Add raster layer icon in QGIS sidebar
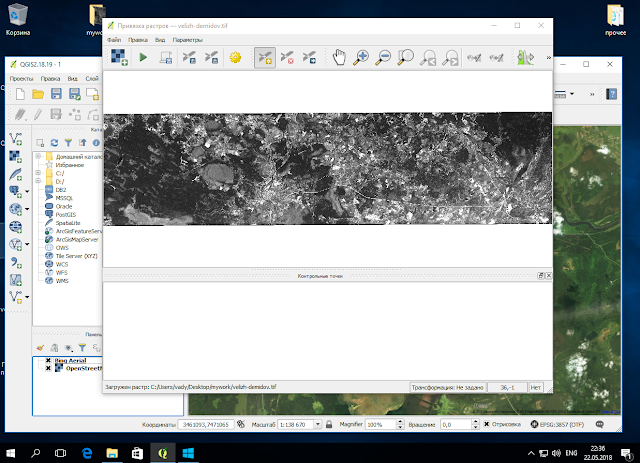The height and width of the screenshot is (463, 640). pyautogui.click(x=16, y=156)
